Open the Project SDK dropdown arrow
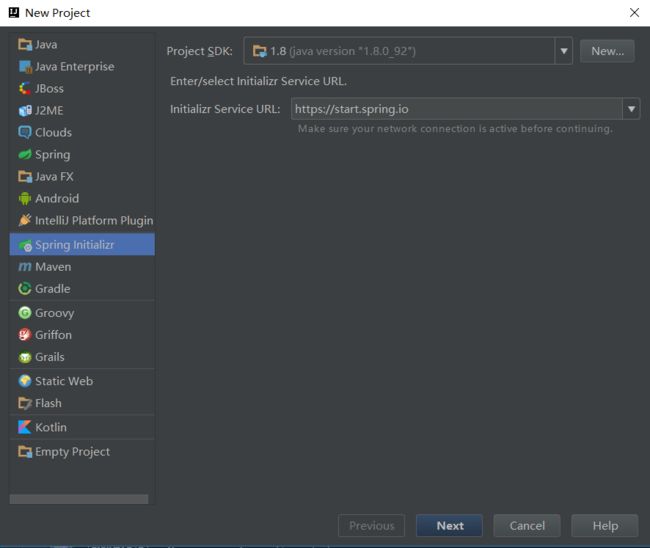This screenshot has width=650, height=548. point(564,51)
